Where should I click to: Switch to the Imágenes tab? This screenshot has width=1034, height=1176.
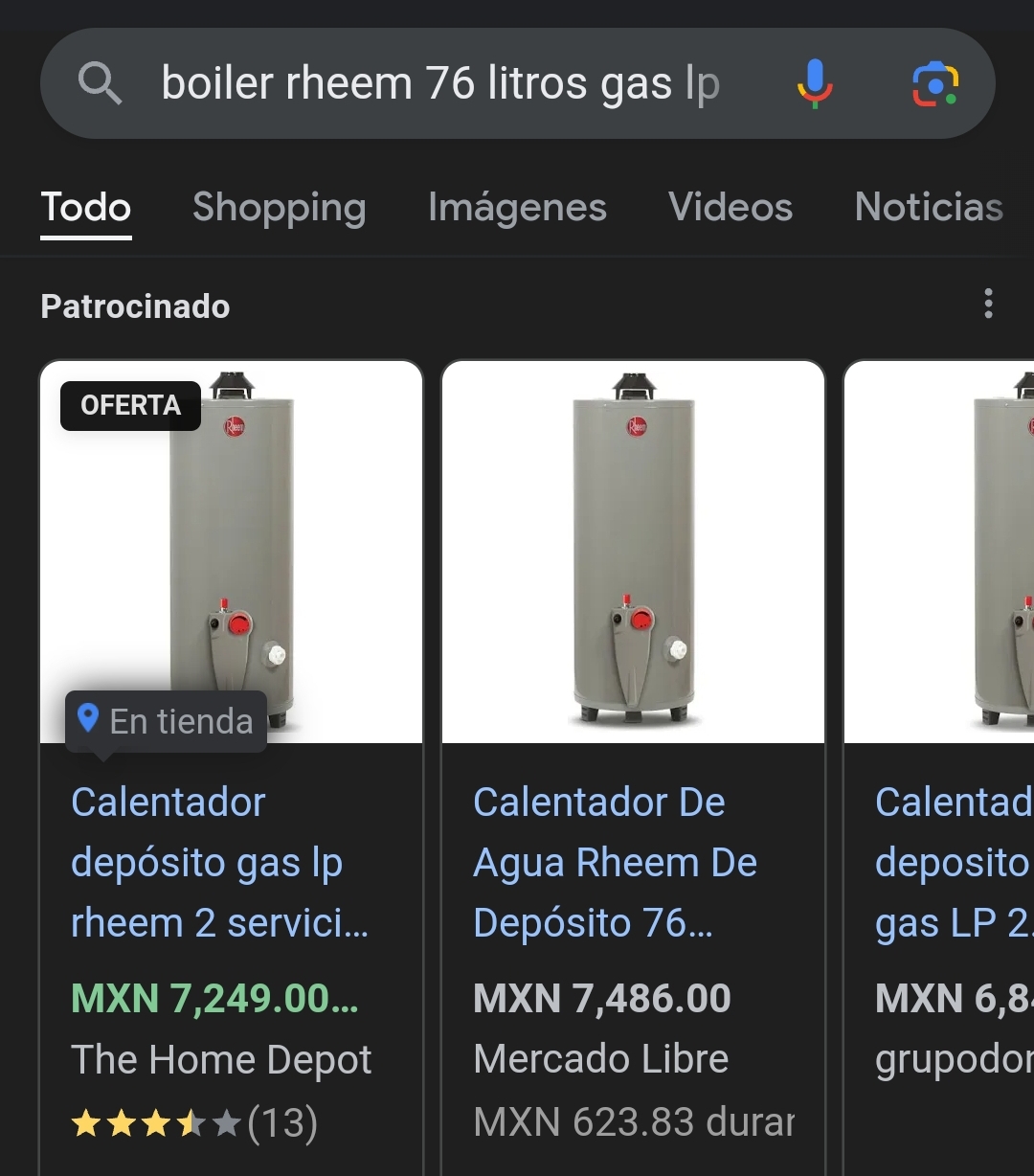click(517, 207)
